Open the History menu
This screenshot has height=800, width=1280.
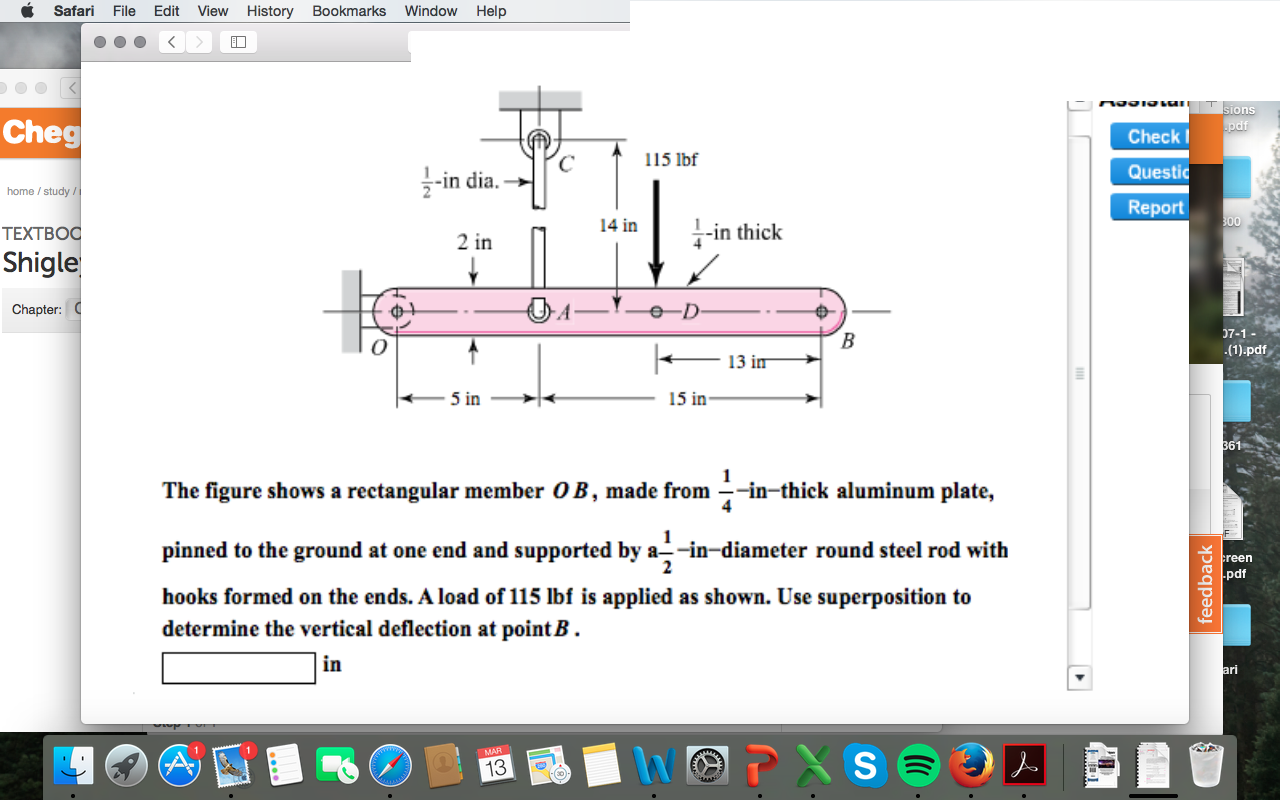pyautogui.click(x=269, y=11)
